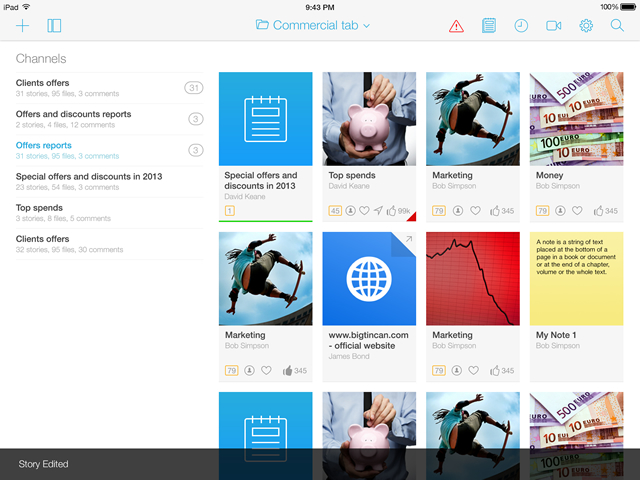Image resolution: width=640 pixels, height=480 pixels.
Task: Click the author icon on Money card
Action: point(560,211)
